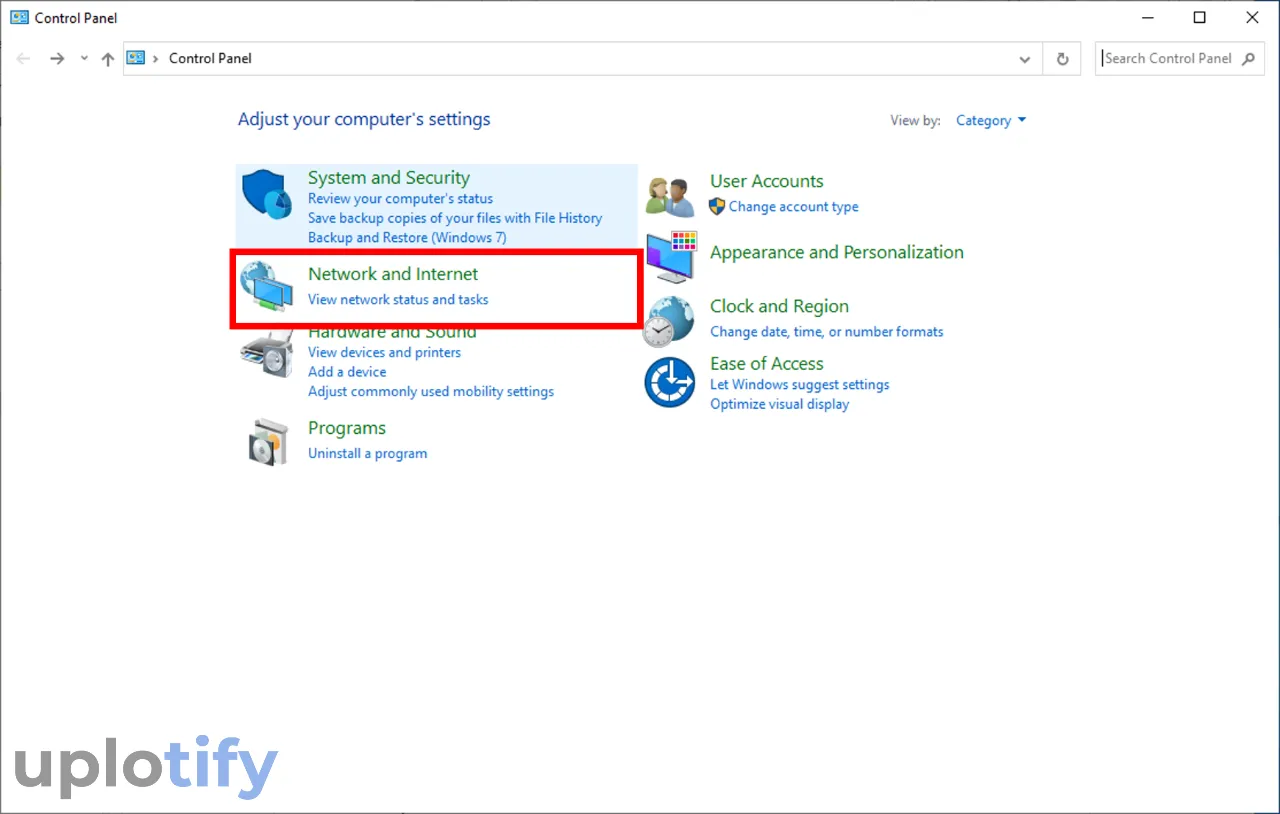The height and width of the screenshot is (814, 1280).
Task: Open Ease of Access heading
Action: pyautogui.click(x=767, y=363)
